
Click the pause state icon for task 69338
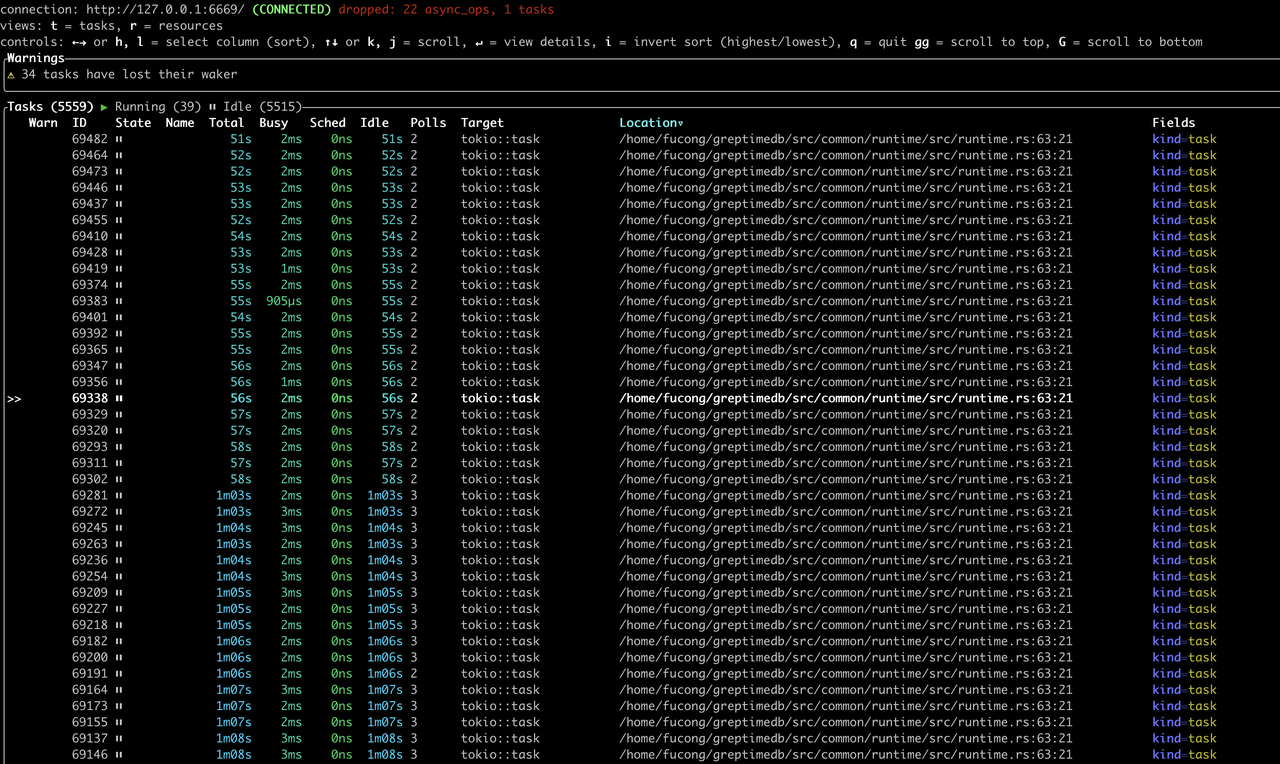click(x=119, y=398)
